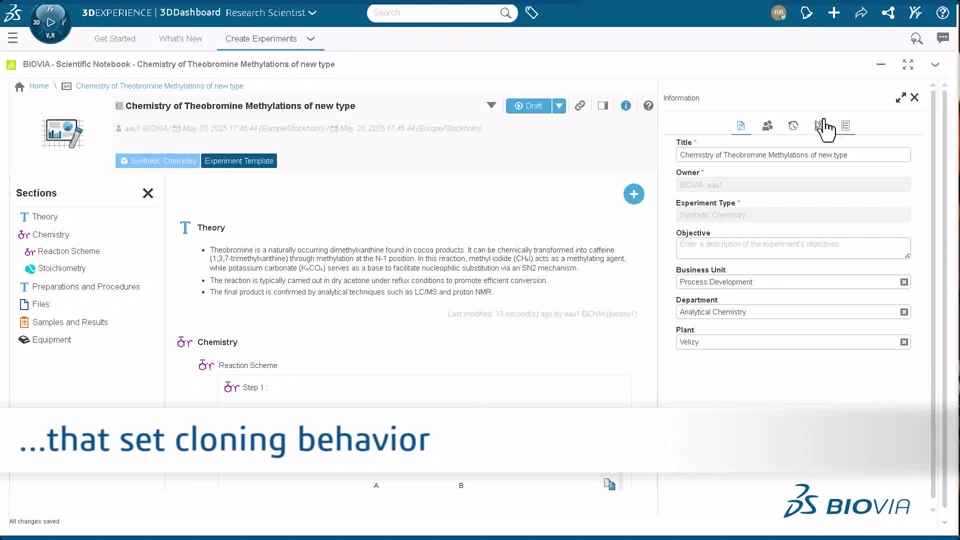Click the experiment thumbnail image

[x=62, y=133]
